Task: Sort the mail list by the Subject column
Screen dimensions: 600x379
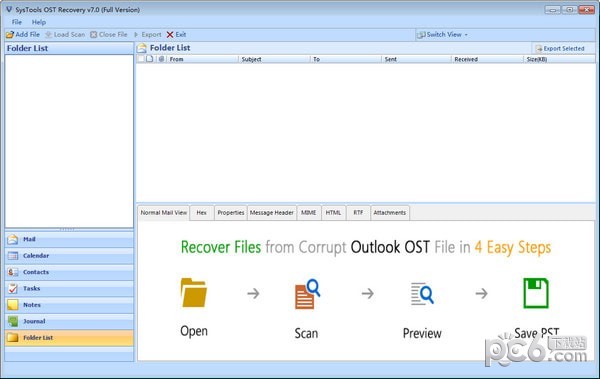Action: pos(274,59)
